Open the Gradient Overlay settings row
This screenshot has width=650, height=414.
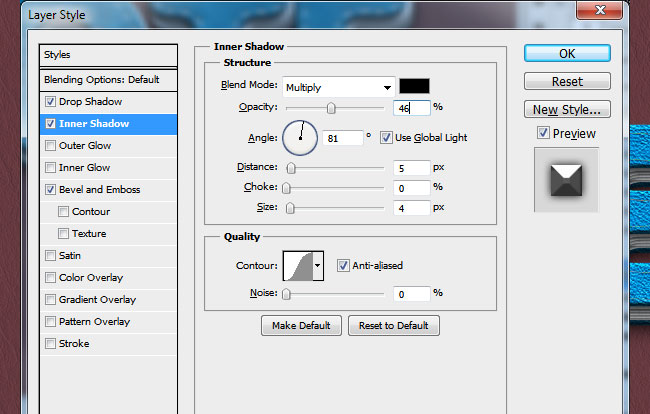109,299
